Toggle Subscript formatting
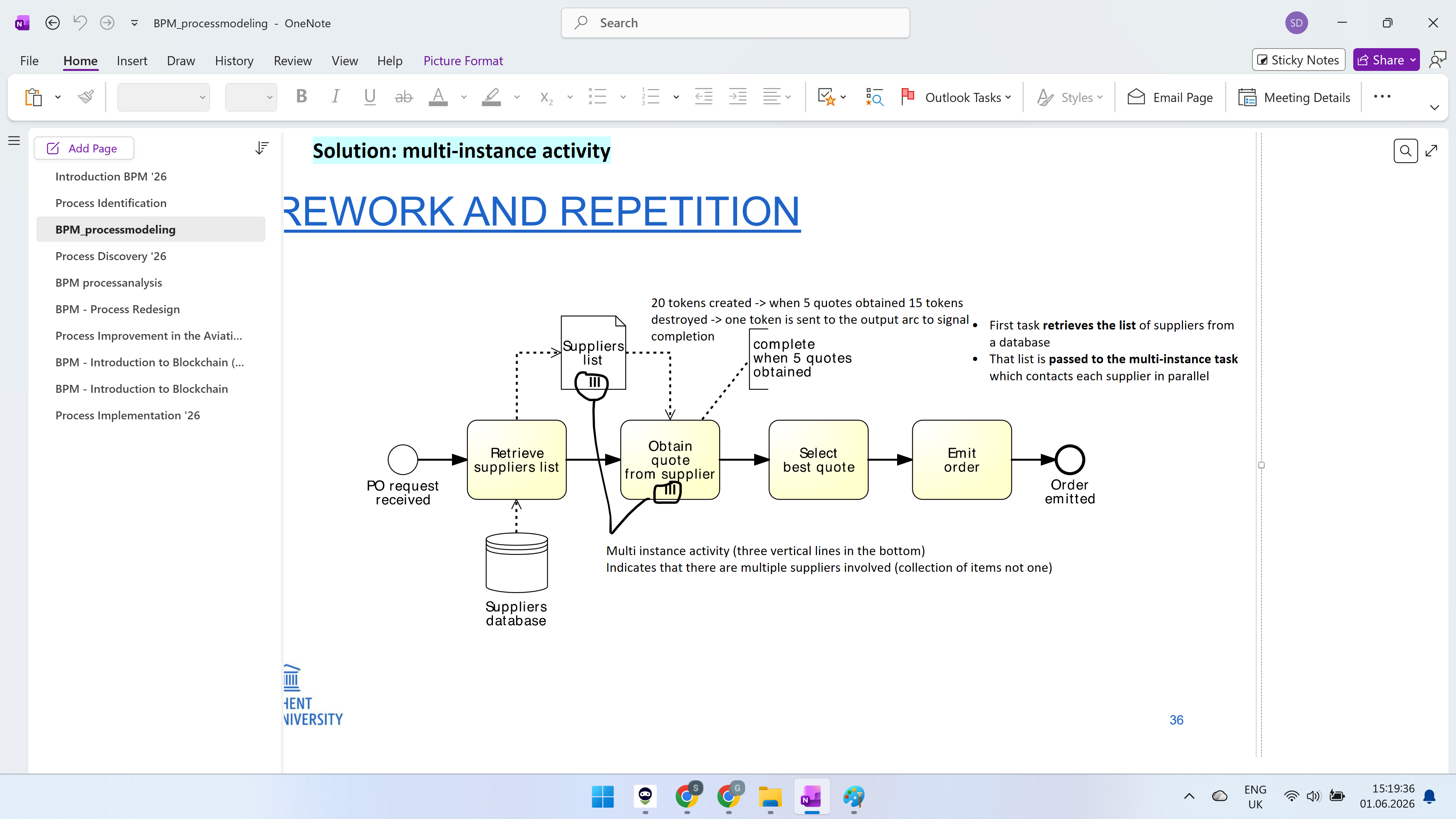Screen dimensions: 1456x819 pyautogui.click(x=546, y=97)
